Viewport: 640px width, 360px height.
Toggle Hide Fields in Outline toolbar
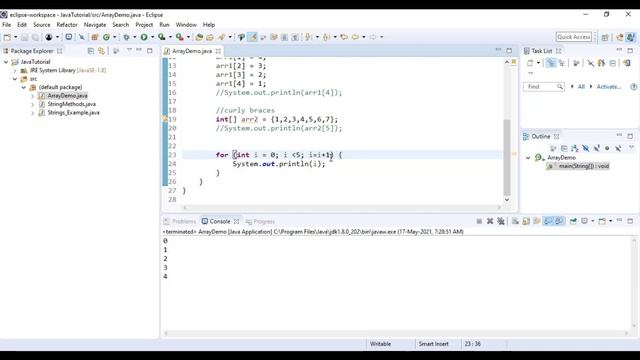586,148
